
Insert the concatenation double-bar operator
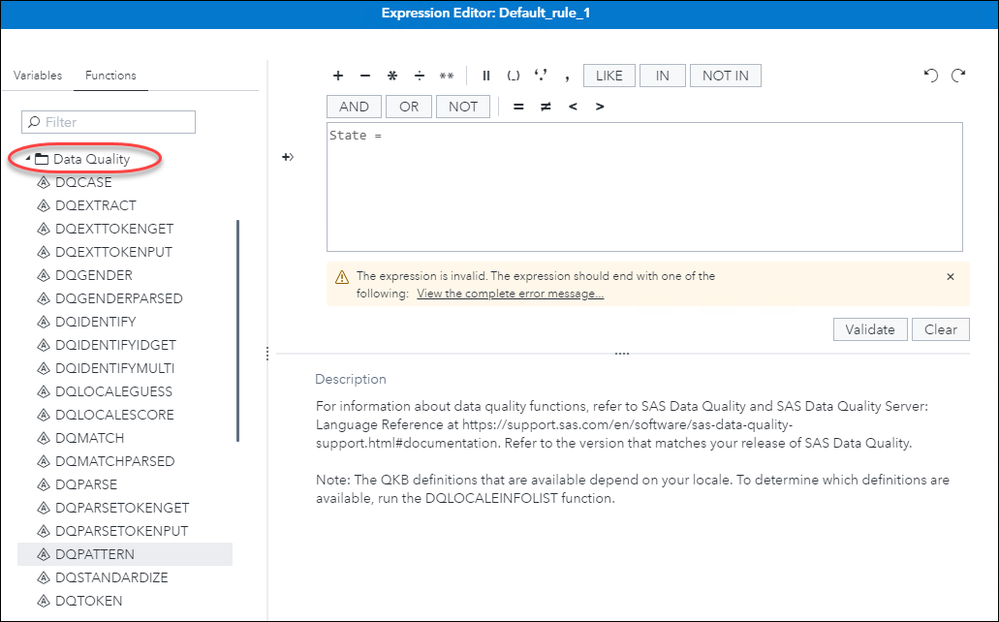click(x=487, y=76)
